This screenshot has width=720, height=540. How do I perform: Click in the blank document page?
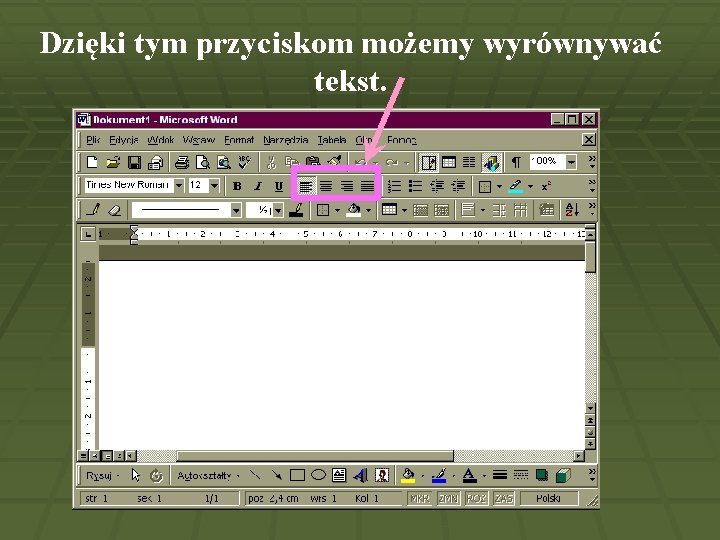click(342, 354)
